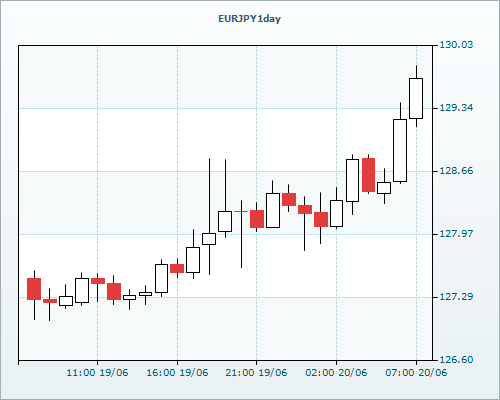Select the red candle after 02:00 20/06
This screenshot has width=500, height=400.
pyautogui.click(x=369, y=175)
